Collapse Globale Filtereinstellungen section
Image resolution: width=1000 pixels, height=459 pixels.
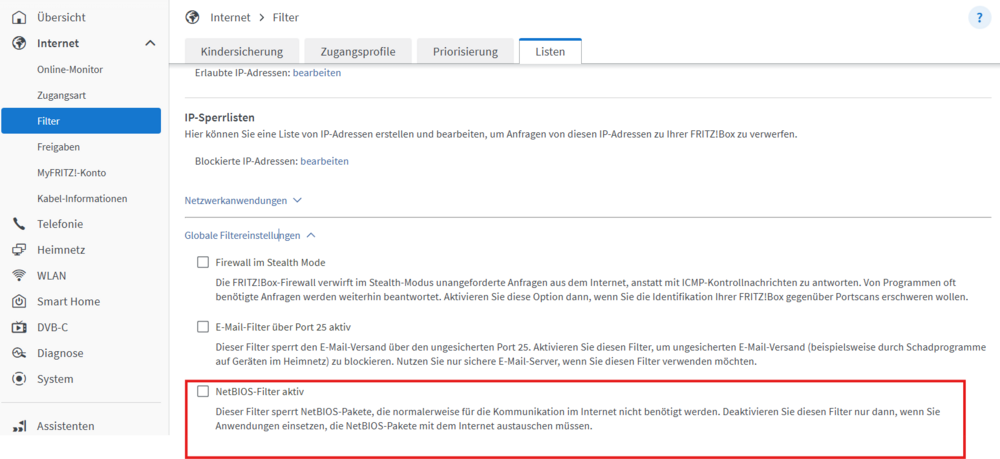(250, 235)
